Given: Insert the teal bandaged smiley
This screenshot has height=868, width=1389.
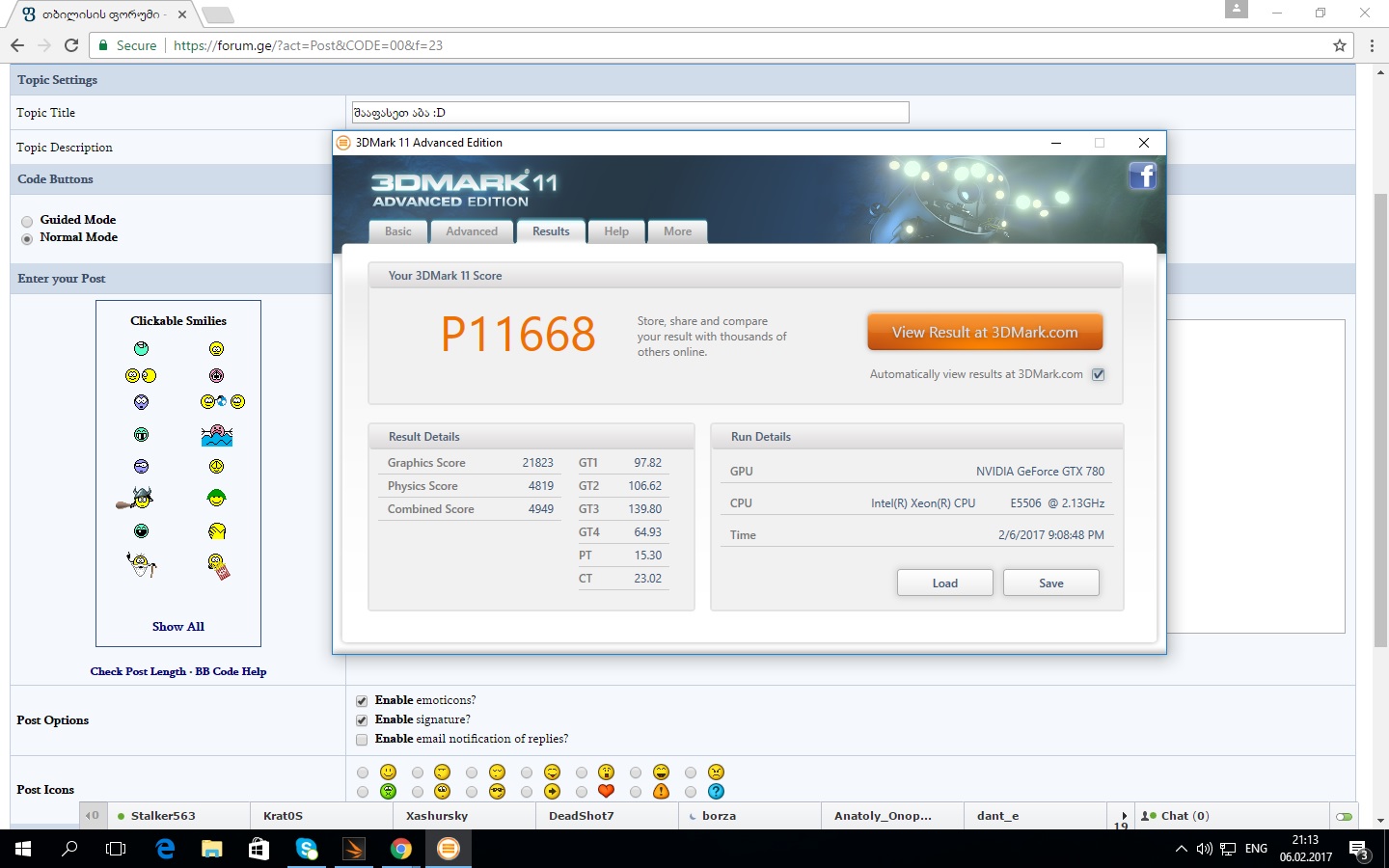Looking at the screenshot, I should 142,348.
